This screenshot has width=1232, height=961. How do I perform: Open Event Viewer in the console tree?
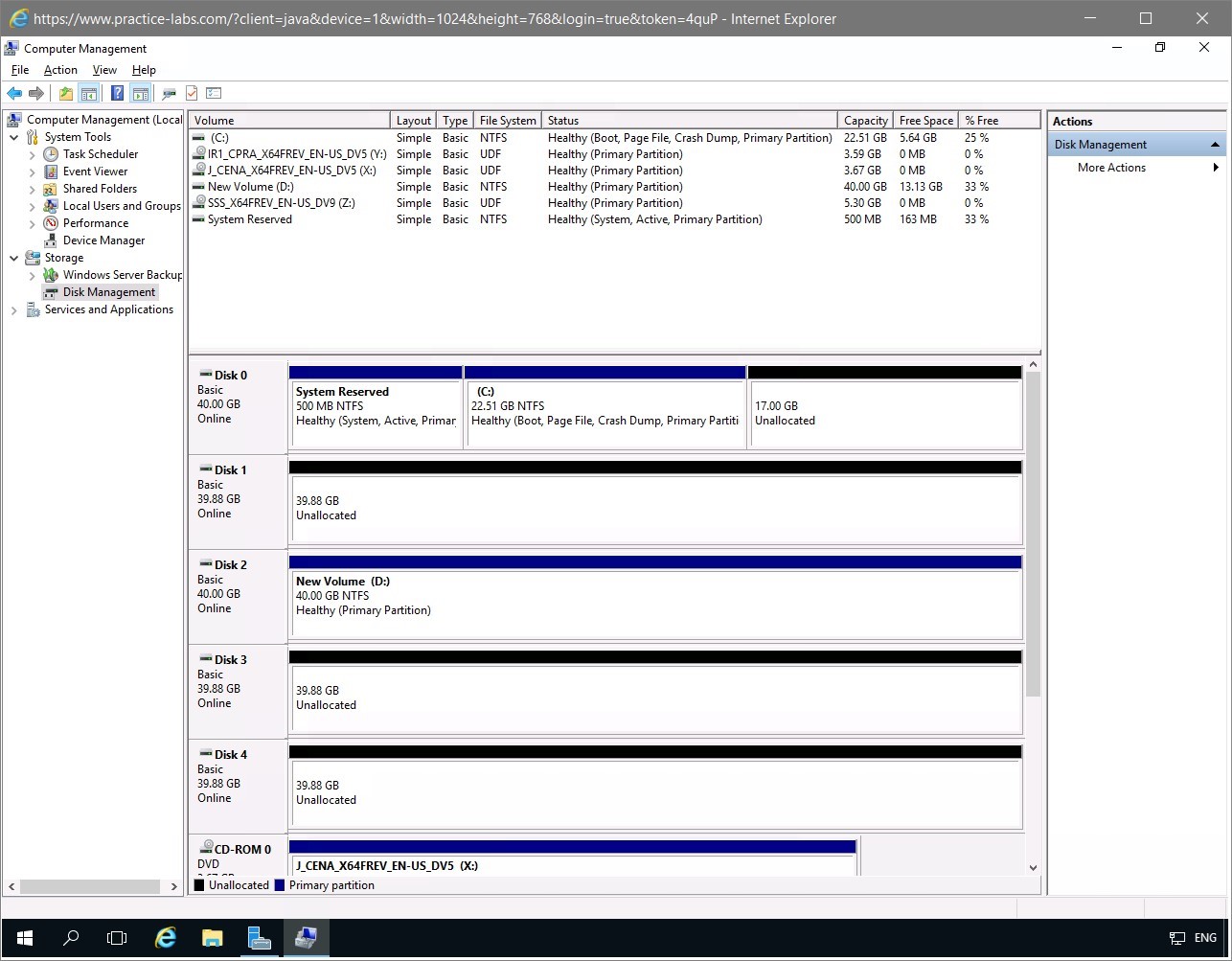pyautogui.click(x=95, y=172)
